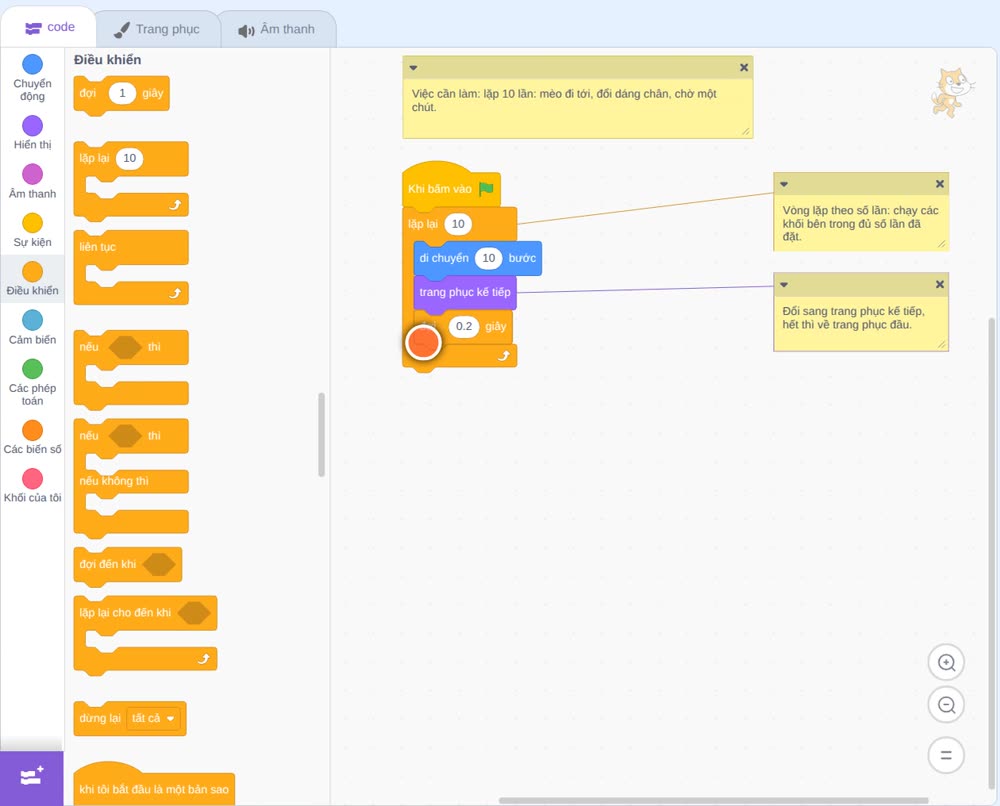
Task: Select the Sự kiện category circle
Action: [x=33, y=223]
